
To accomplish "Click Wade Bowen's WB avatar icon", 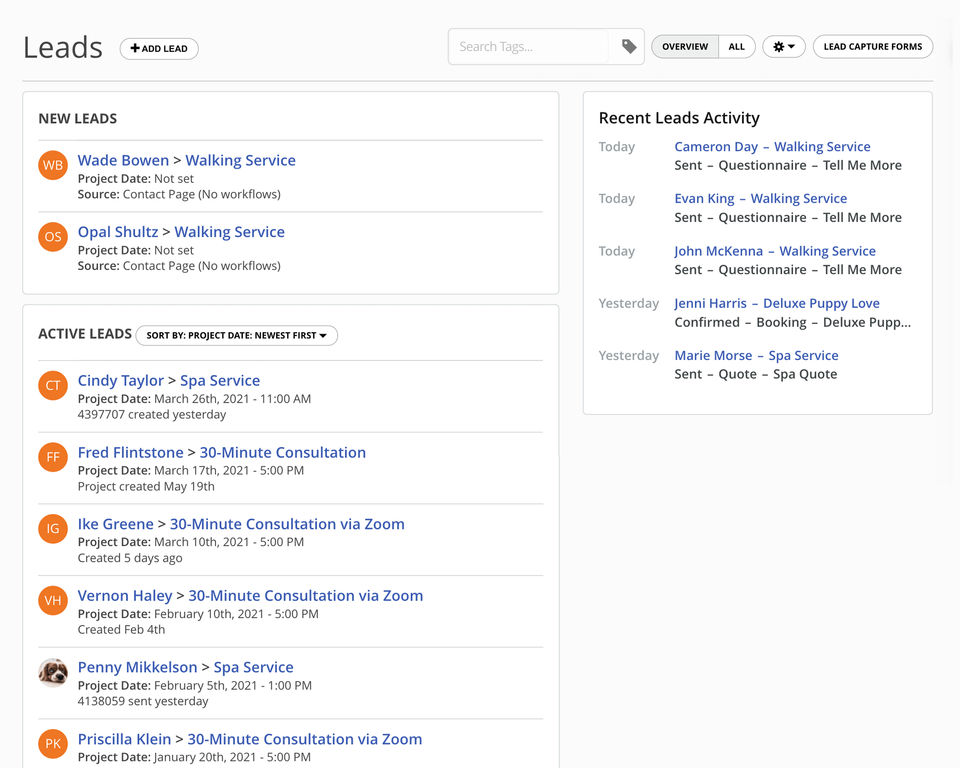I will pos(53,165).
